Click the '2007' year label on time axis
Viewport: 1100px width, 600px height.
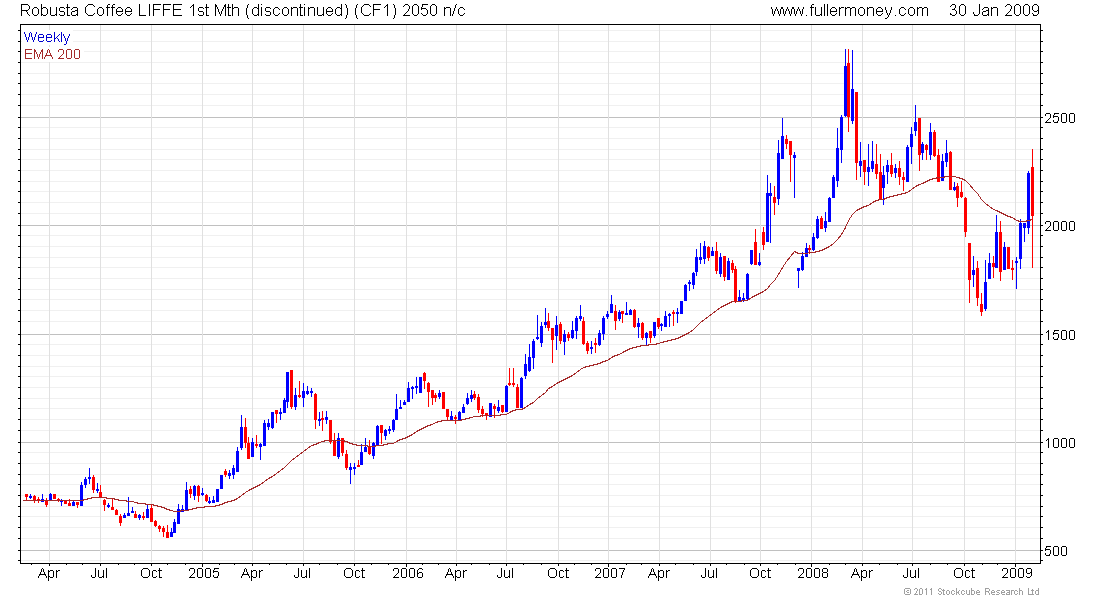610,573
